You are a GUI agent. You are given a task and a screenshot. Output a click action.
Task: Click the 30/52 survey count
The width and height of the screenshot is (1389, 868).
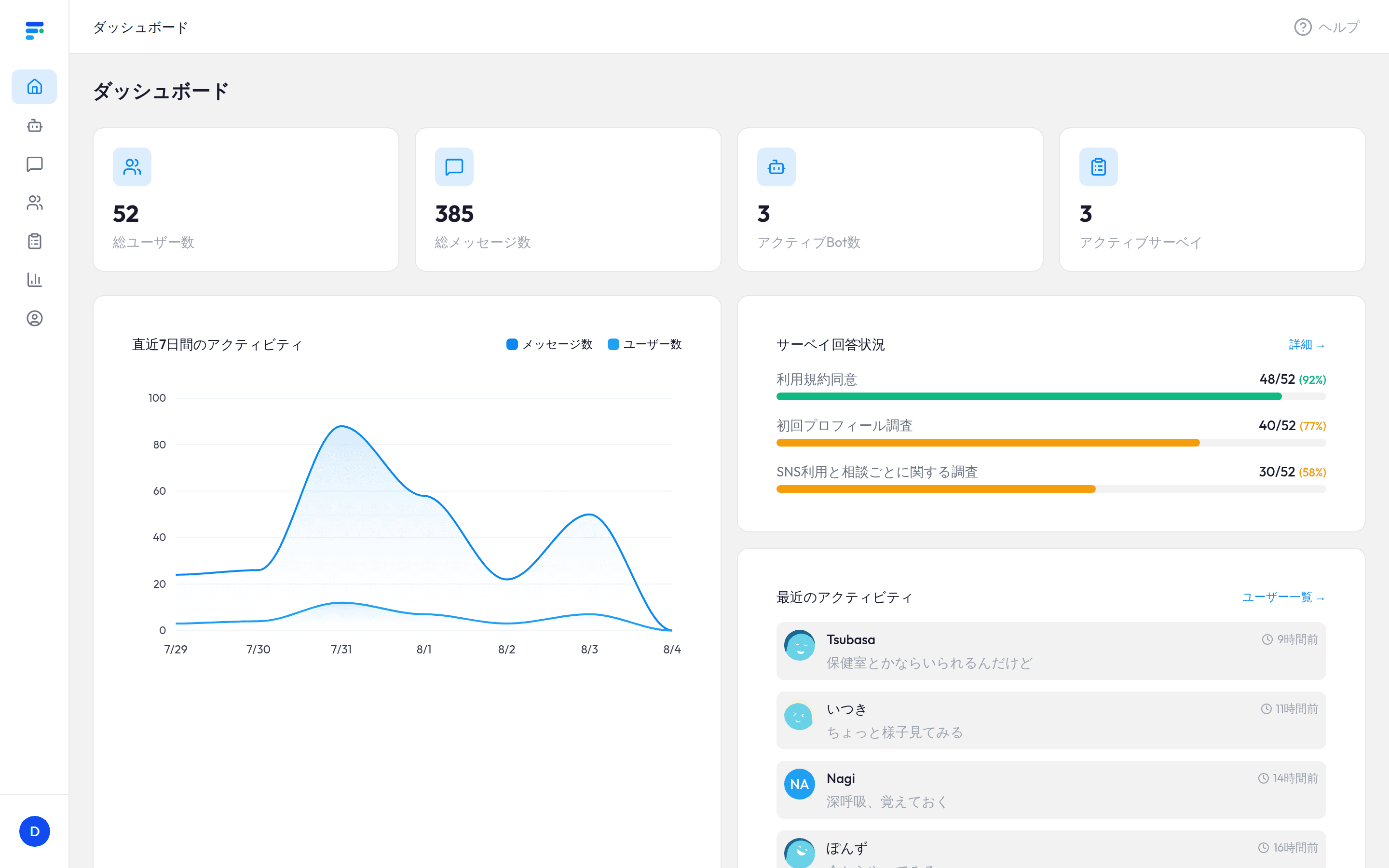click(x=1277, y=472)
